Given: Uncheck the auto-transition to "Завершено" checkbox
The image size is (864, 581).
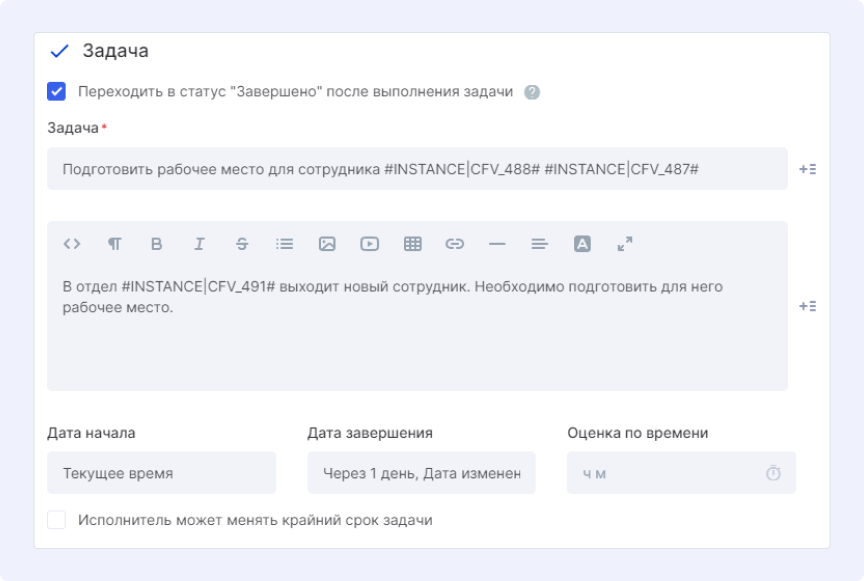Looking at the screenshot, I should (x=57, y=92).
